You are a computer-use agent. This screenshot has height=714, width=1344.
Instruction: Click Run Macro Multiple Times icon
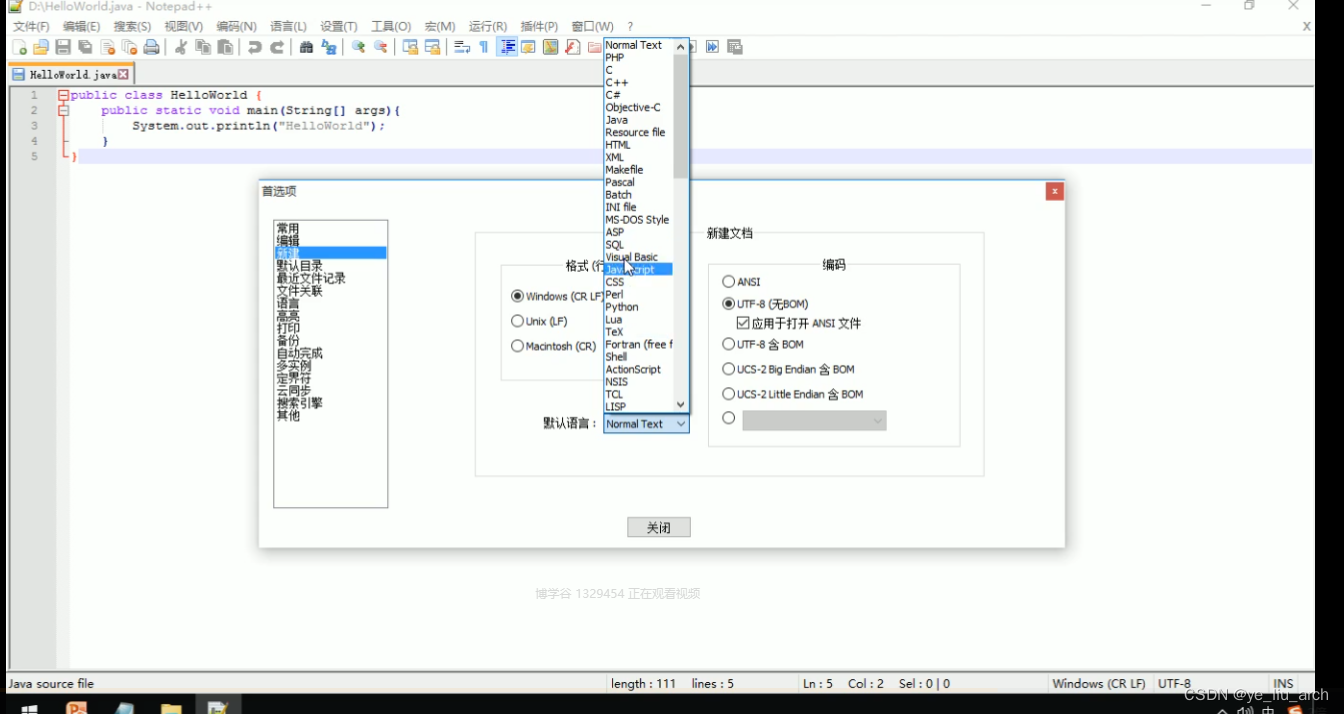coord(713,47)
